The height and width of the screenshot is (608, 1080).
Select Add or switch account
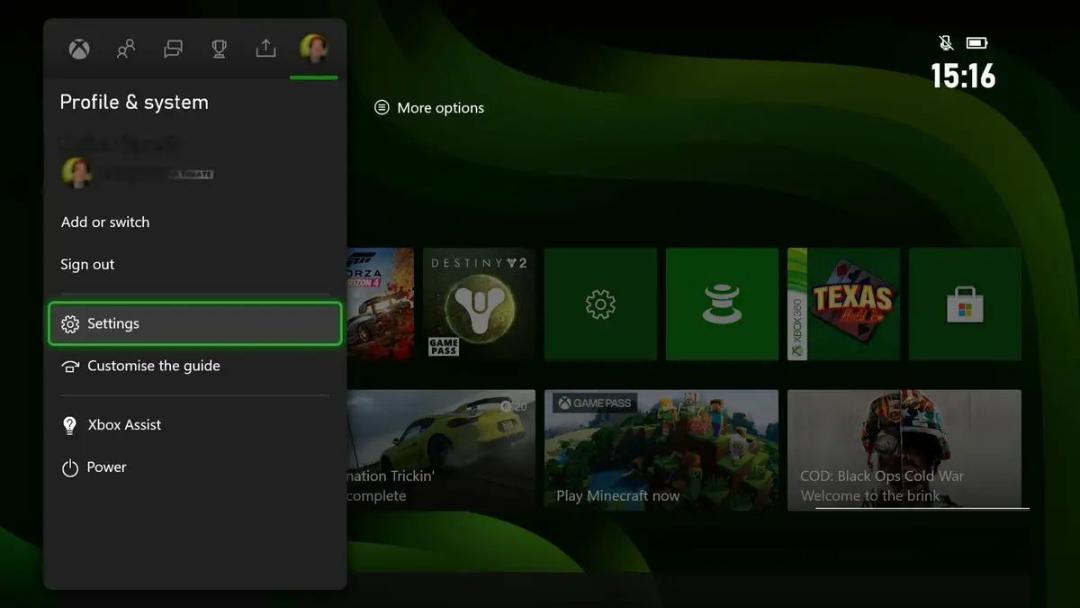(105, 222)
